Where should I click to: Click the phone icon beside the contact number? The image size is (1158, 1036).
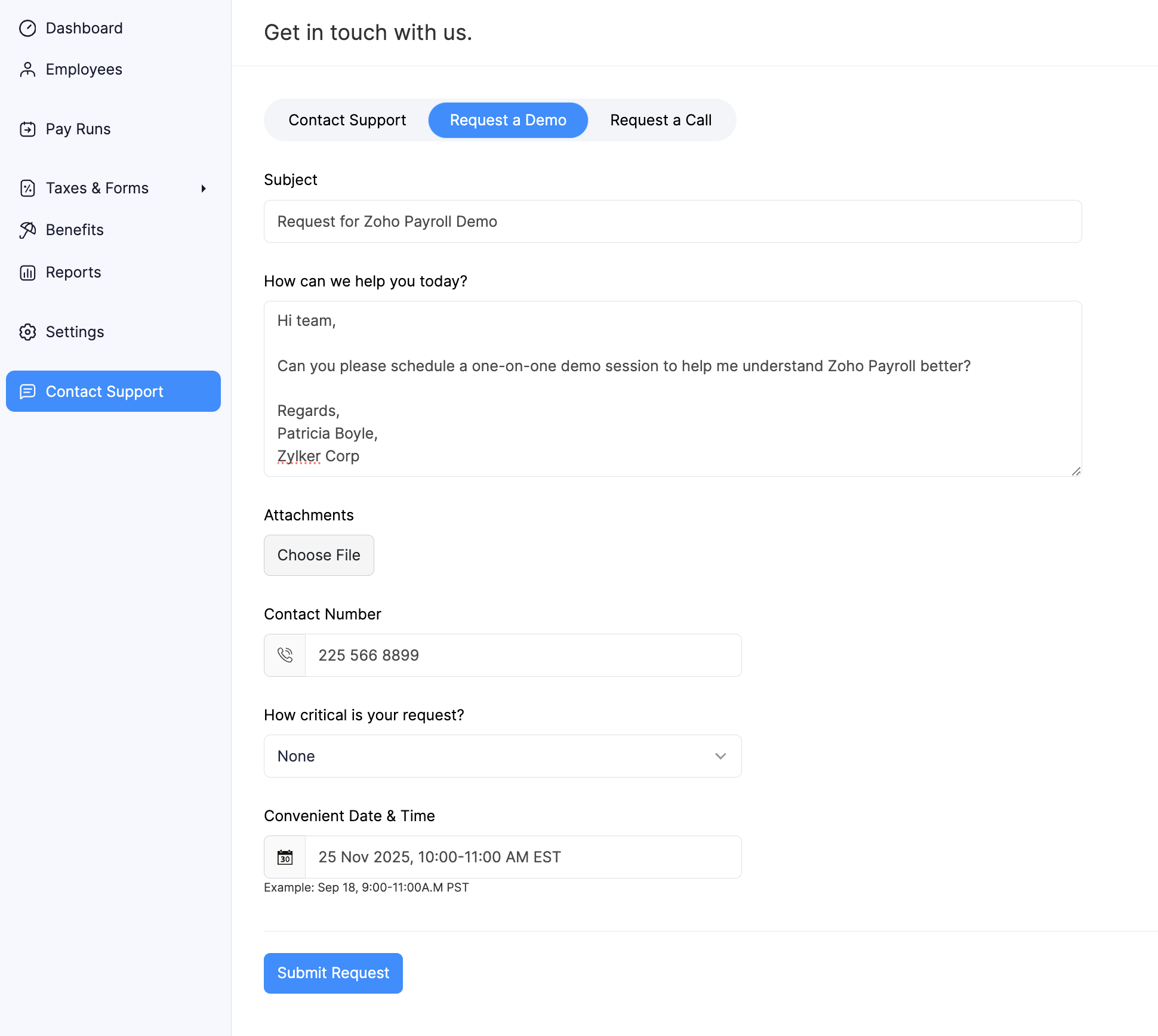(x=285, y=655)
